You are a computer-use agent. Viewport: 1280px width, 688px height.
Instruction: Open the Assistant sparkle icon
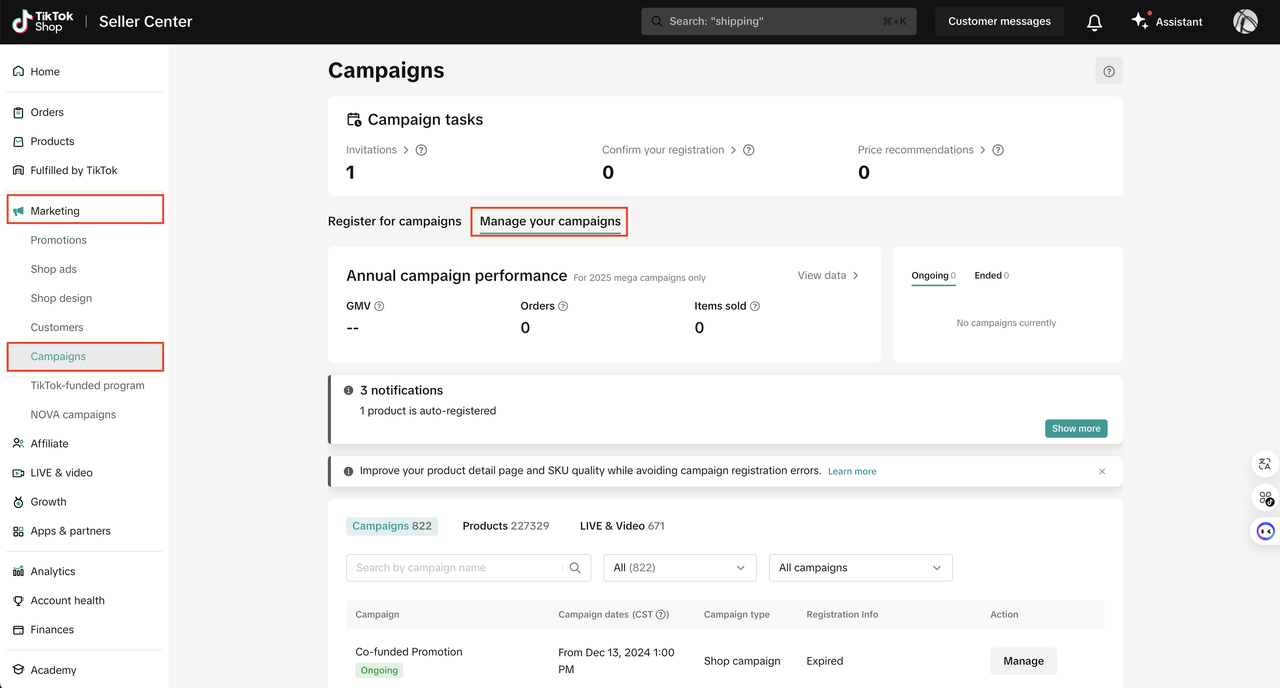(x=1140, y=21)
